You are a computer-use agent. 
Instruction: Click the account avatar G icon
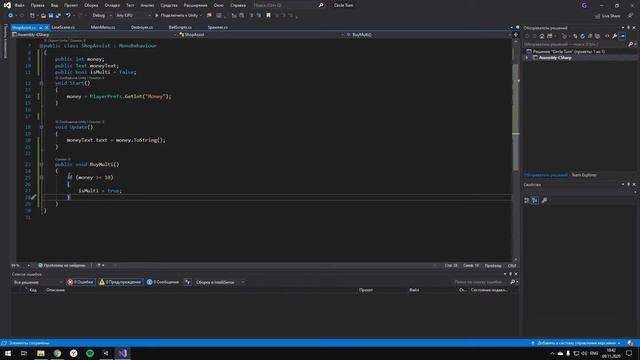pyautogui.click(x=584, y=5)
